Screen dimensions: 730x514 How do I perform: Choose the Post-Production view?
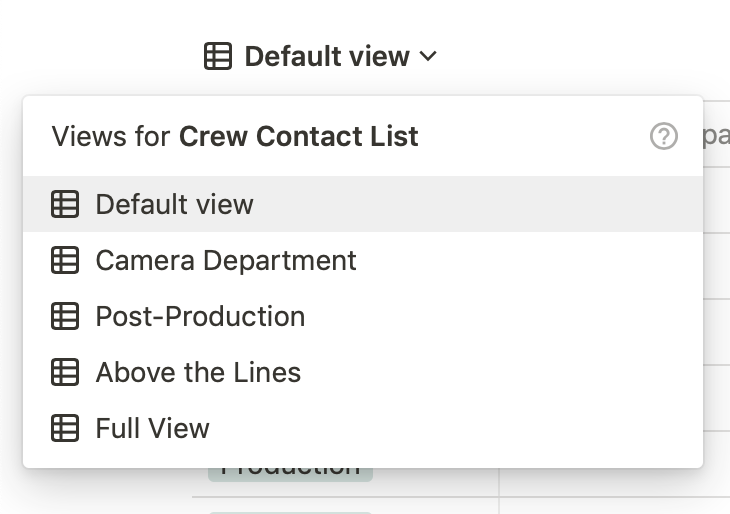(x=200, y=316)
